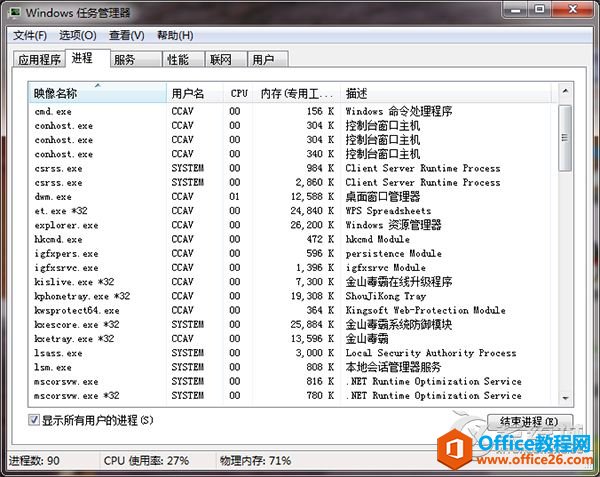
Task: Sort by 内存(专用工... column header
Action: (297, 93)
